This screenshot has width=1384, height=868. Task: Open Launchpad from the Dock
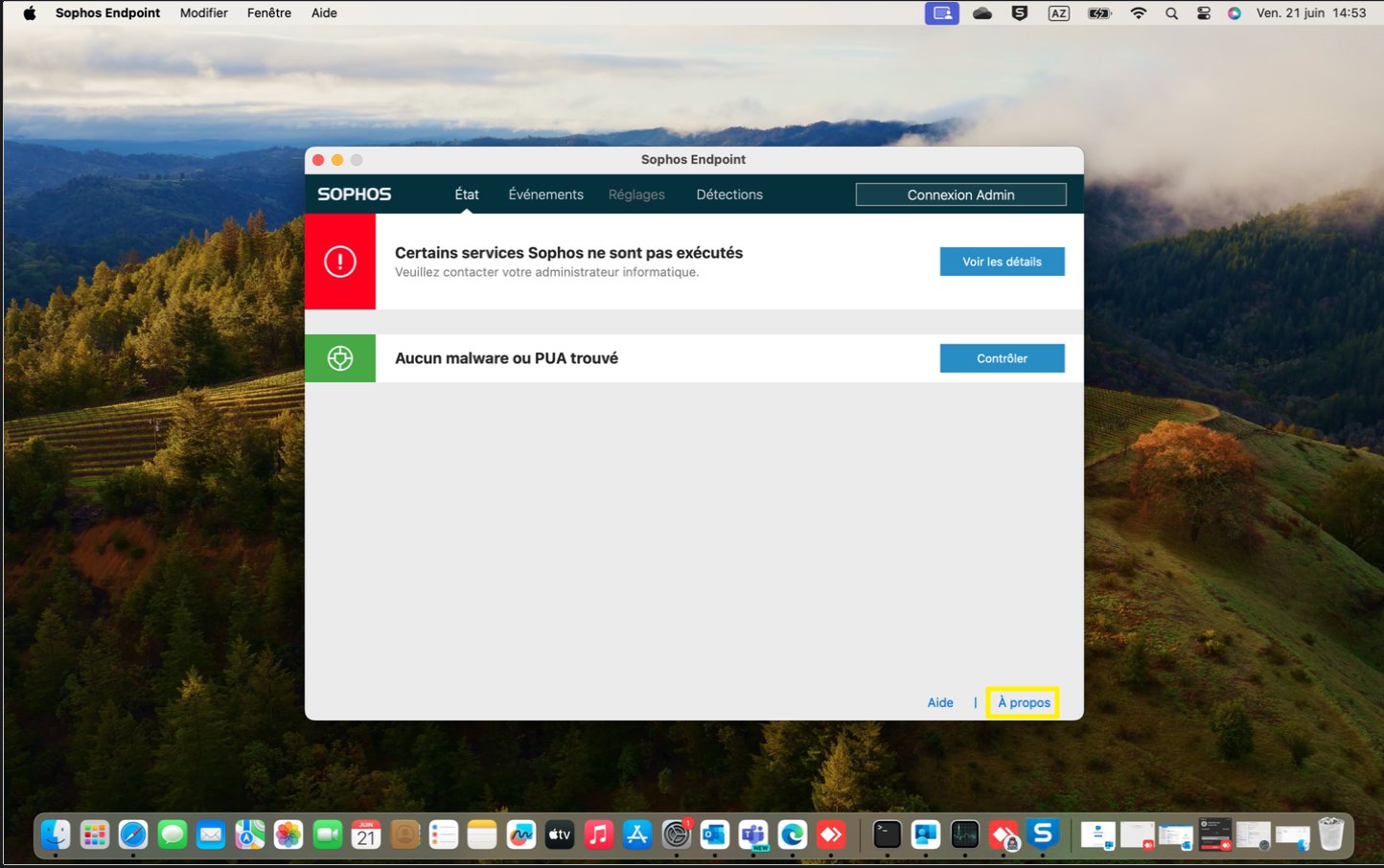[x=95, y=834]
